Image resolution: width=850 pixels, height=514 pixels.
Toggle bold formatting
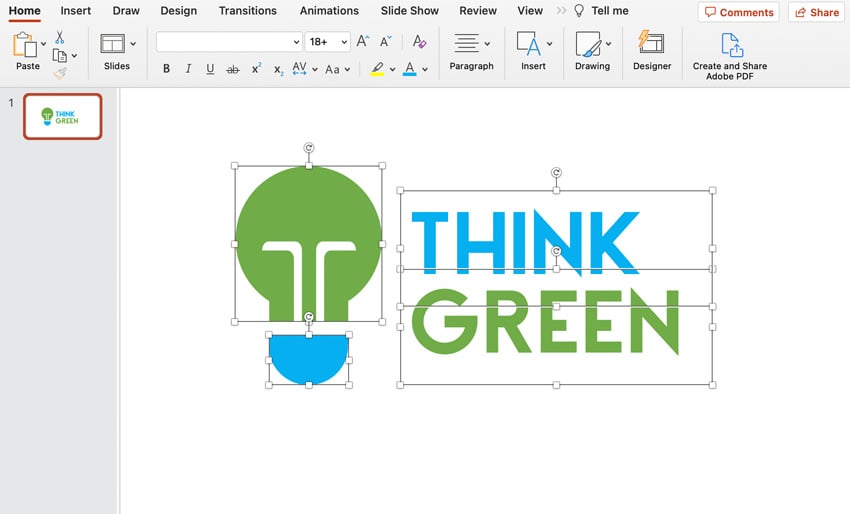166,69
